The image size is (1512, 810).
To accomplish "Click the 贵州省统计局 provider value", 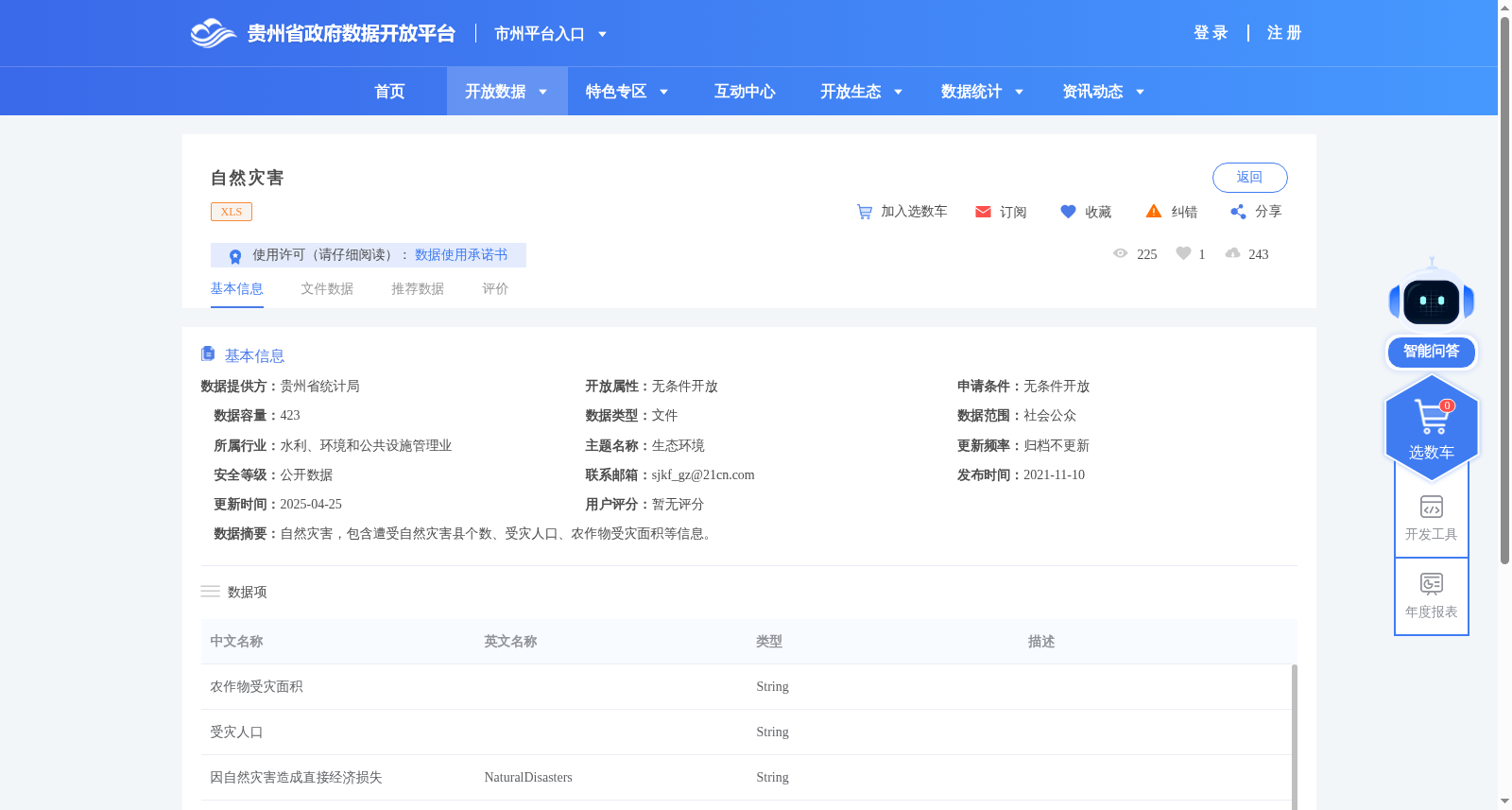I will pos(319,387).
